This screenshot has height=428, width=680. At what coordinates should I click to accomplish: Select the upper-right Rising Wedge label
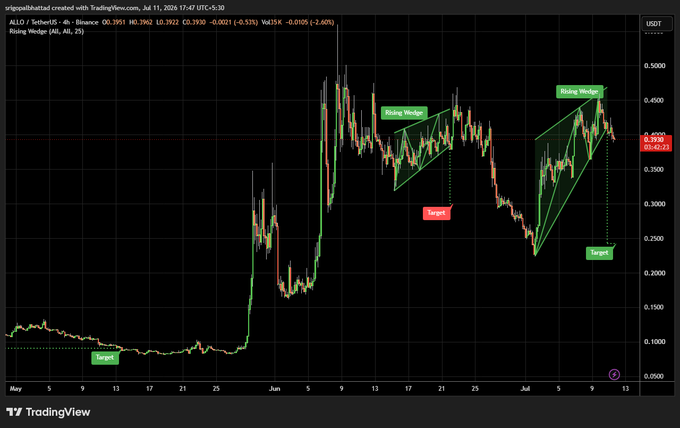(x=579, y=91)
